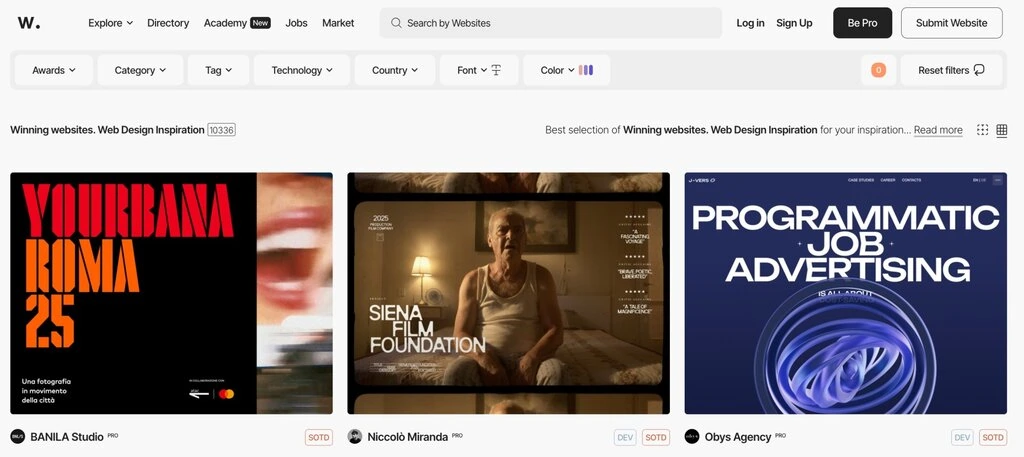Click SOTD badge for Niccolò Miranda

[656, 437]
